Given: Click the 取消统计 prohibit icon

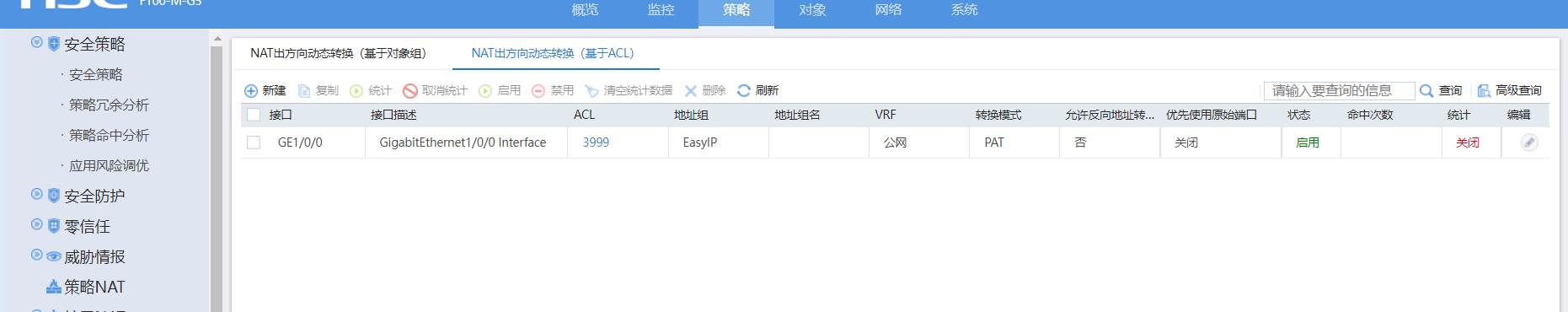Looking at the screenshot, I should coord(410,91).
